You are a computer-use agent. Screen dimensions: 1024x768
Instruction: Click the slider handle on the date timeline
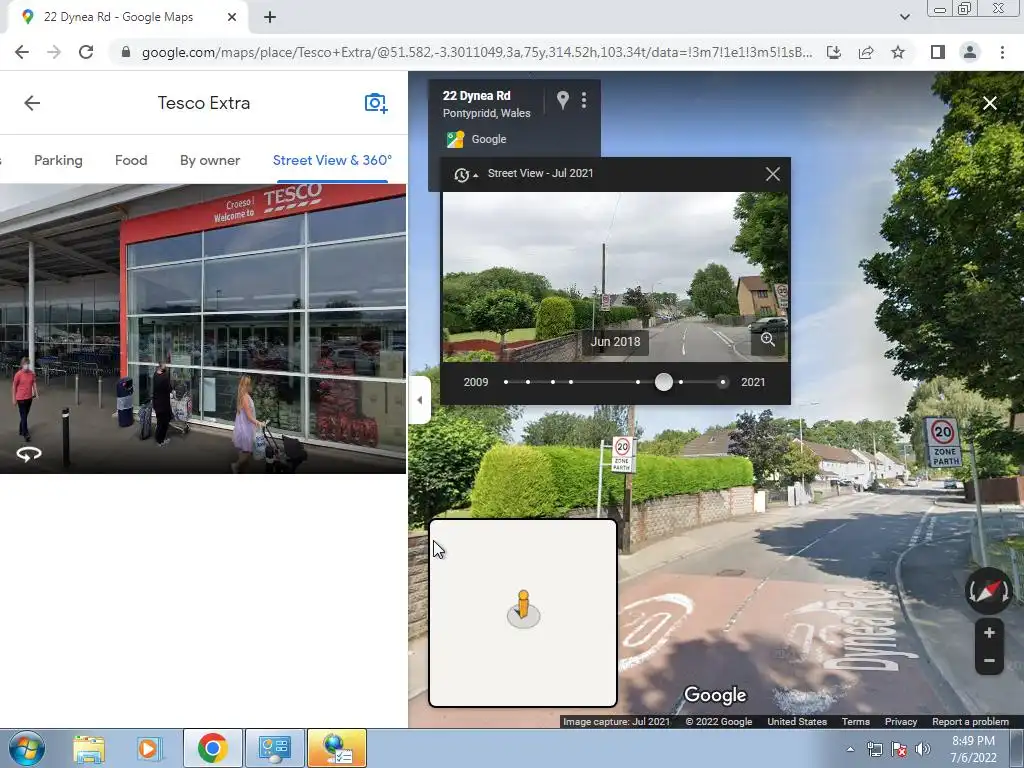[664, 382]
